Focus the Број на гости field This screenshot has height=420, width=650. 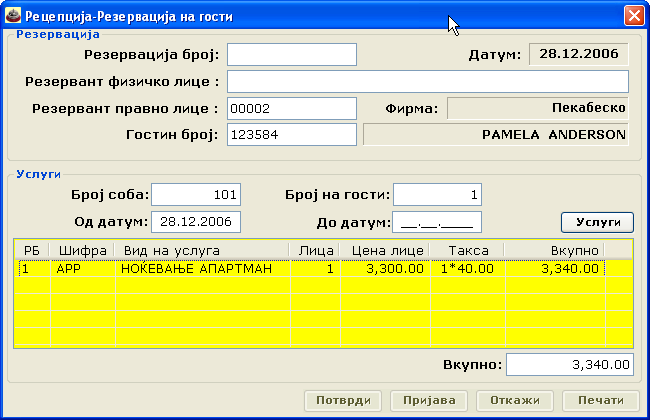[438, 194]
